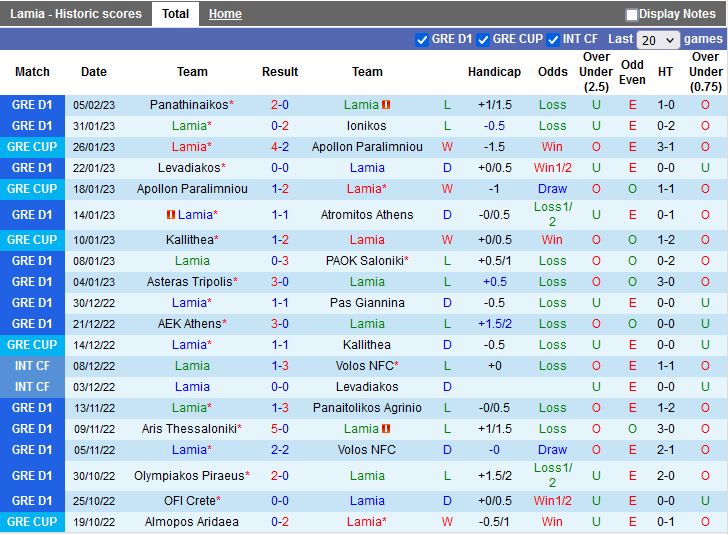Select the date 18/01/23
728x535 pixels.
(94, 189)
